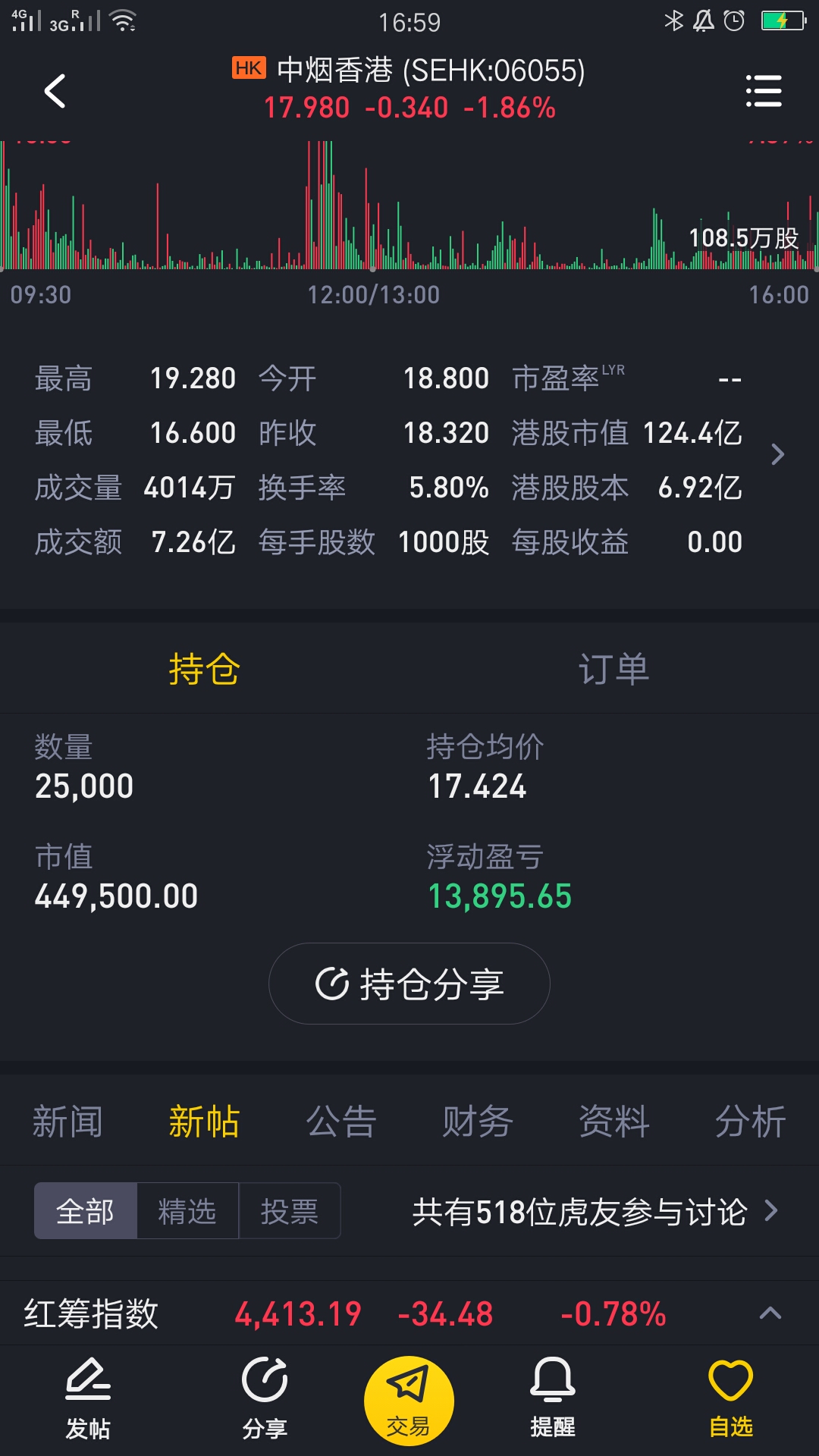Open 共有518位虎友参与讨论 discussion arrow
This screenshot has width=819, height=1456.
(x=771, y=1210)
